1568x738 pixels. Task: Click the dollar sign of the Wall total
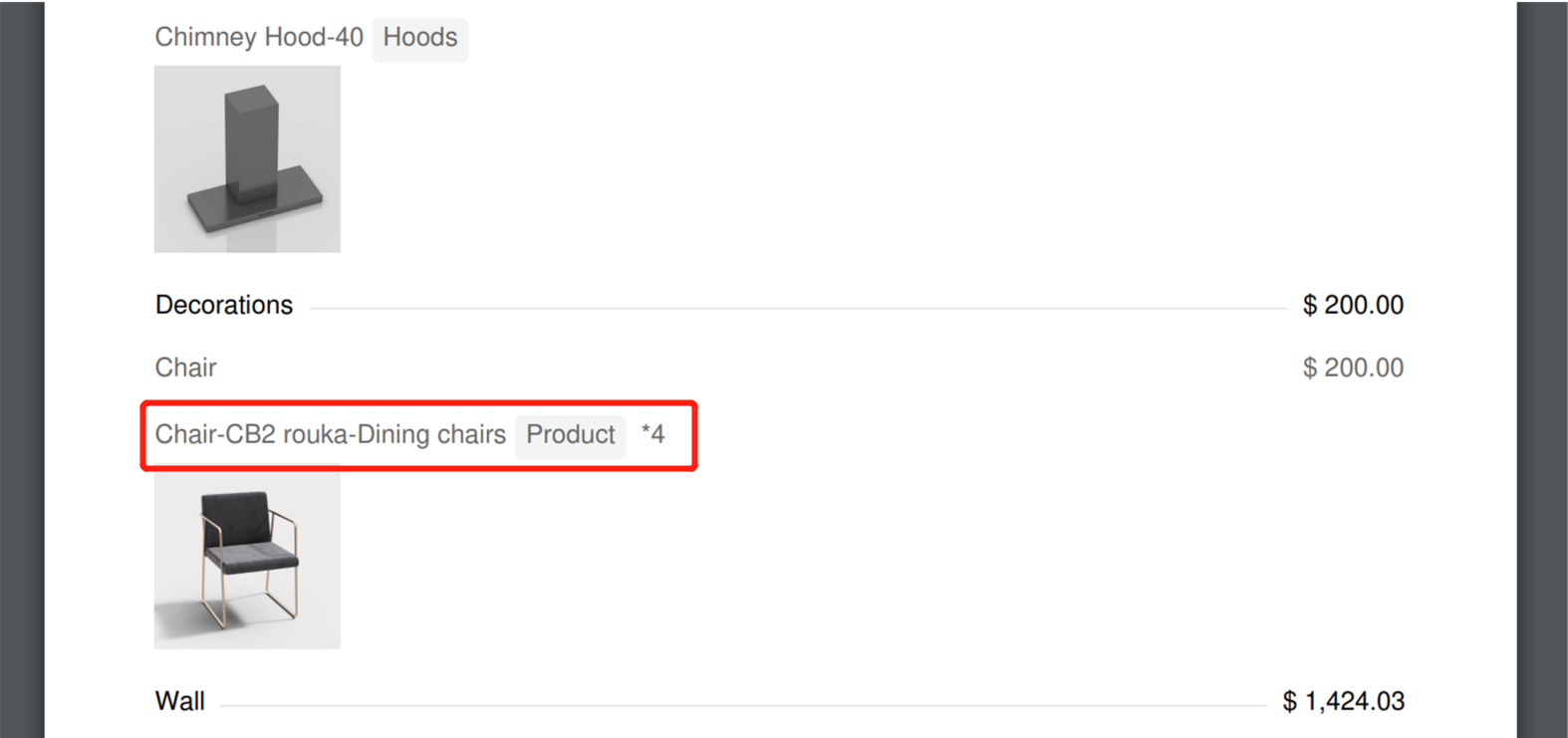coord(1290,702)
